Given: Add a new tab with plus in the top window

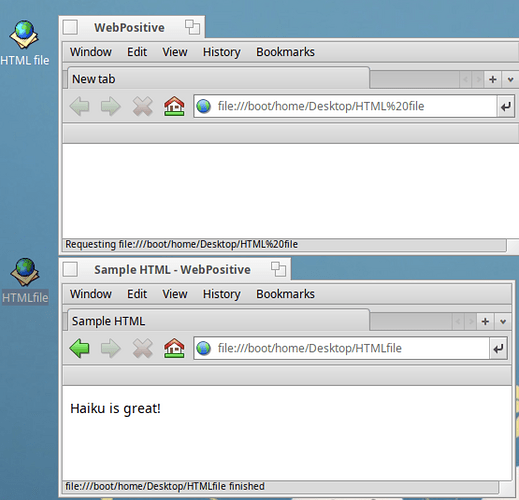Looking at the screenshot, I should pos(493,80).
